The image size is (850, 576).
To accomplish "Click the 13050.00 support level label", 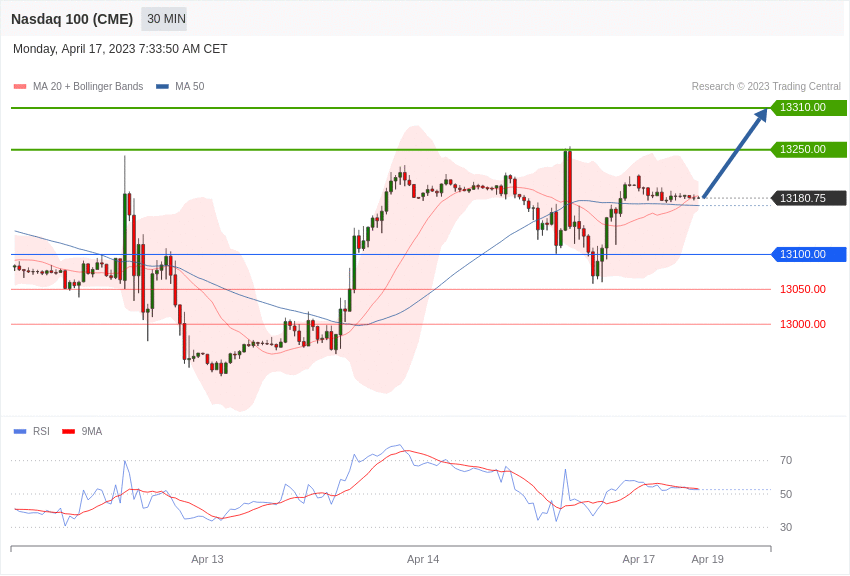I will [803, 289].
